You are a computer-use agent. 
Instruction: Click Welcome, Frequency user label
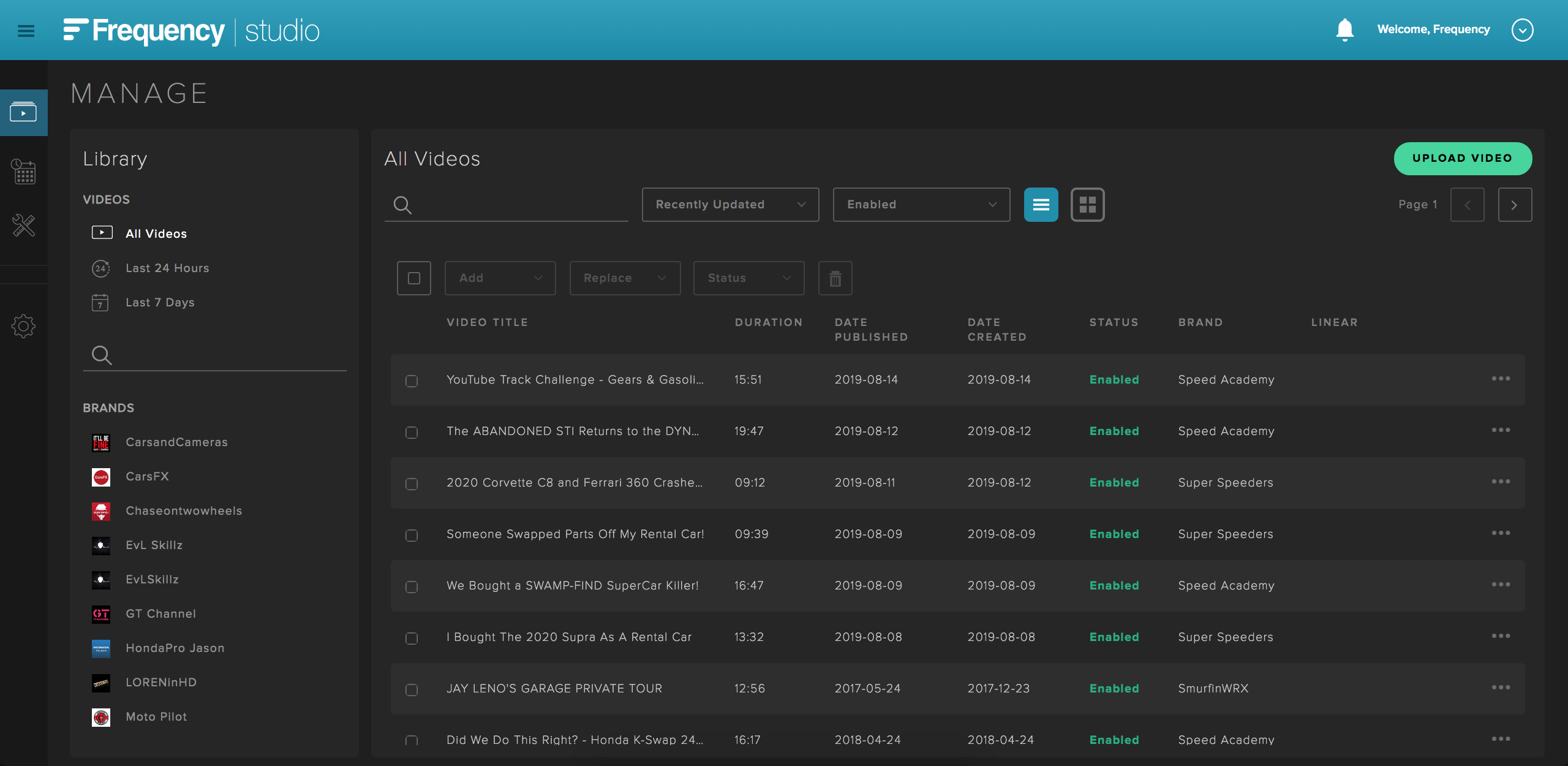click(x=1433, y=29)
